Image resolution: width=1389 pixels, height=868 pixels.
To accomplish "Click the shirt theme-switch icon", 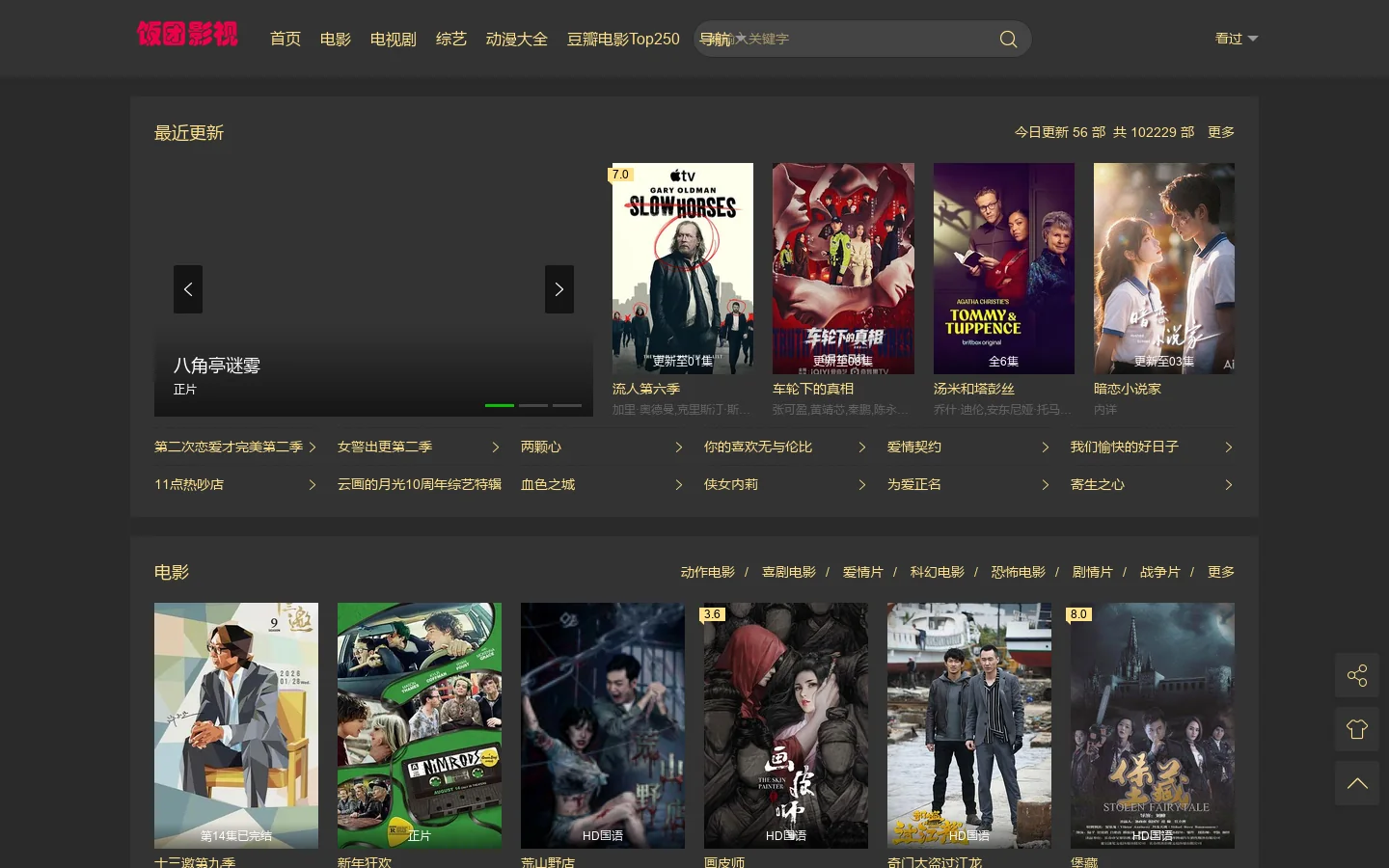I will point(1357,729).
